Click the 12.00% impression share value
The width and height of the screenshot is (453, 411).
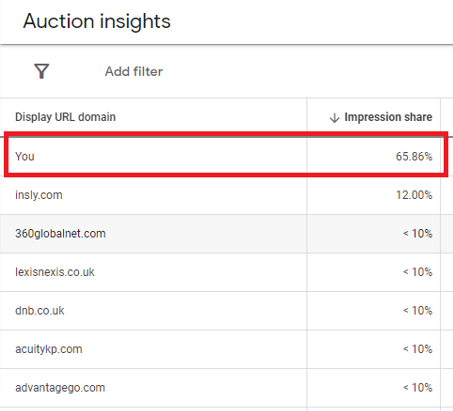pyautogui.click(x=414, y=195)
